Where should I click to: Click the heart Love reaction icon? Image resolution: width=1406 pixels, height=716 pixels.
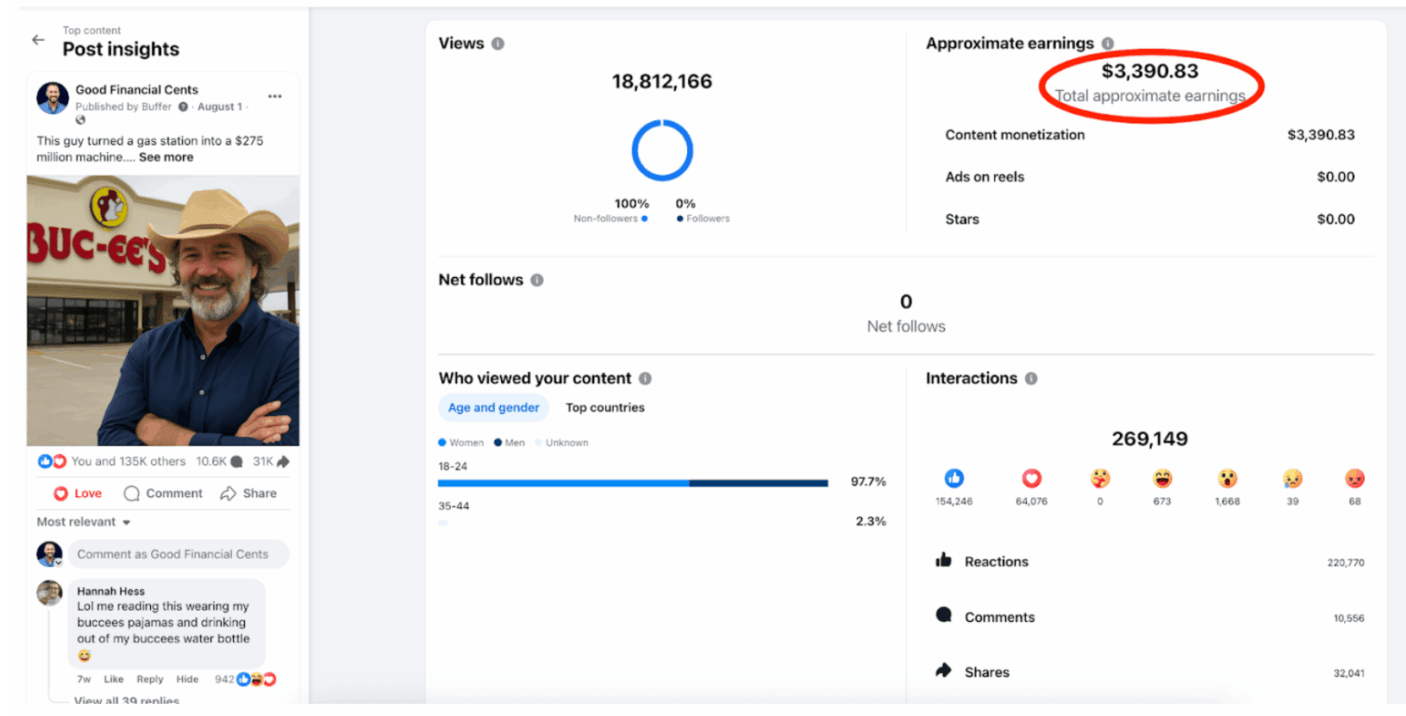click(x=1031, y=479)
